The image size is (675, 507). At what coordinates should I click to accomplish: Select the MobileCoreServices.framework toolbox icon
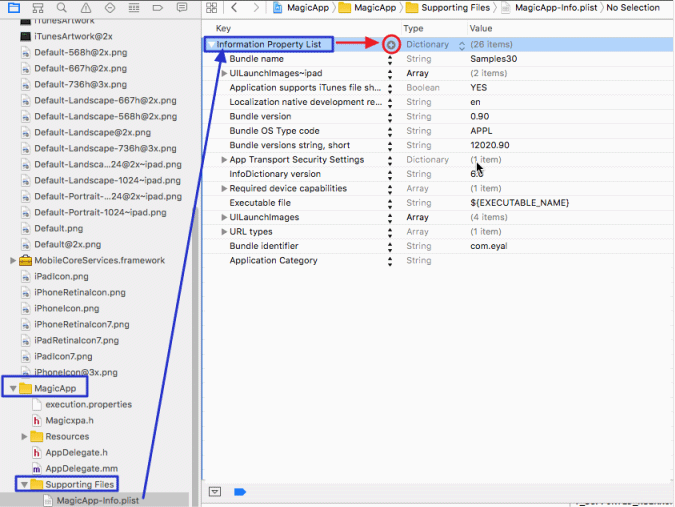tap(26, 260)
